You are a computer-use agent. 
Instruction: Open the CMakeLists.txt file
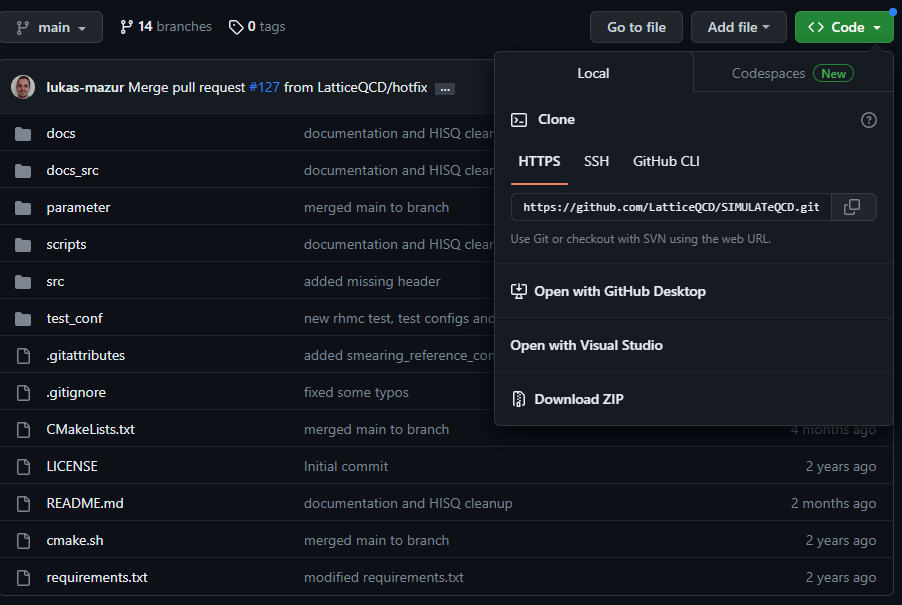coord(90,430)
